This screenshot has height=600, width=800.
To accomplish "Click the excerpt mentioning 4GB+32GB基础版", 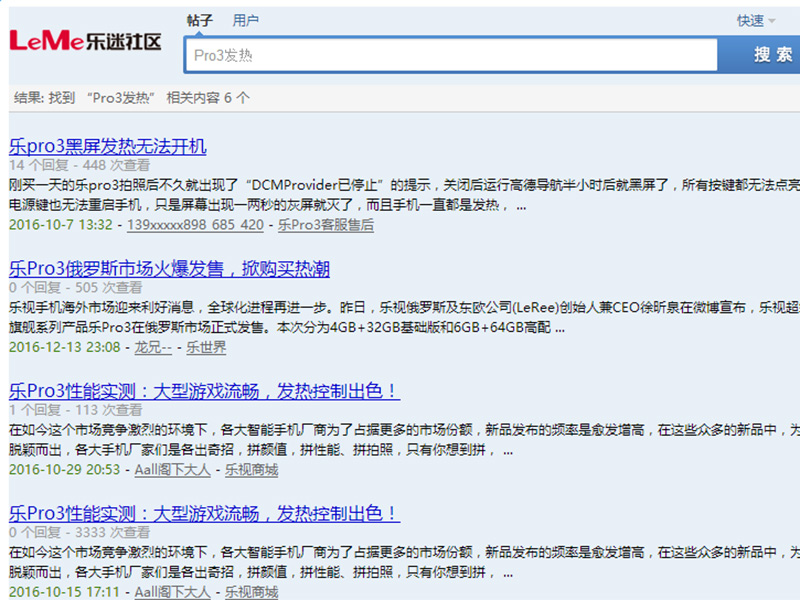I will [405, 317].
